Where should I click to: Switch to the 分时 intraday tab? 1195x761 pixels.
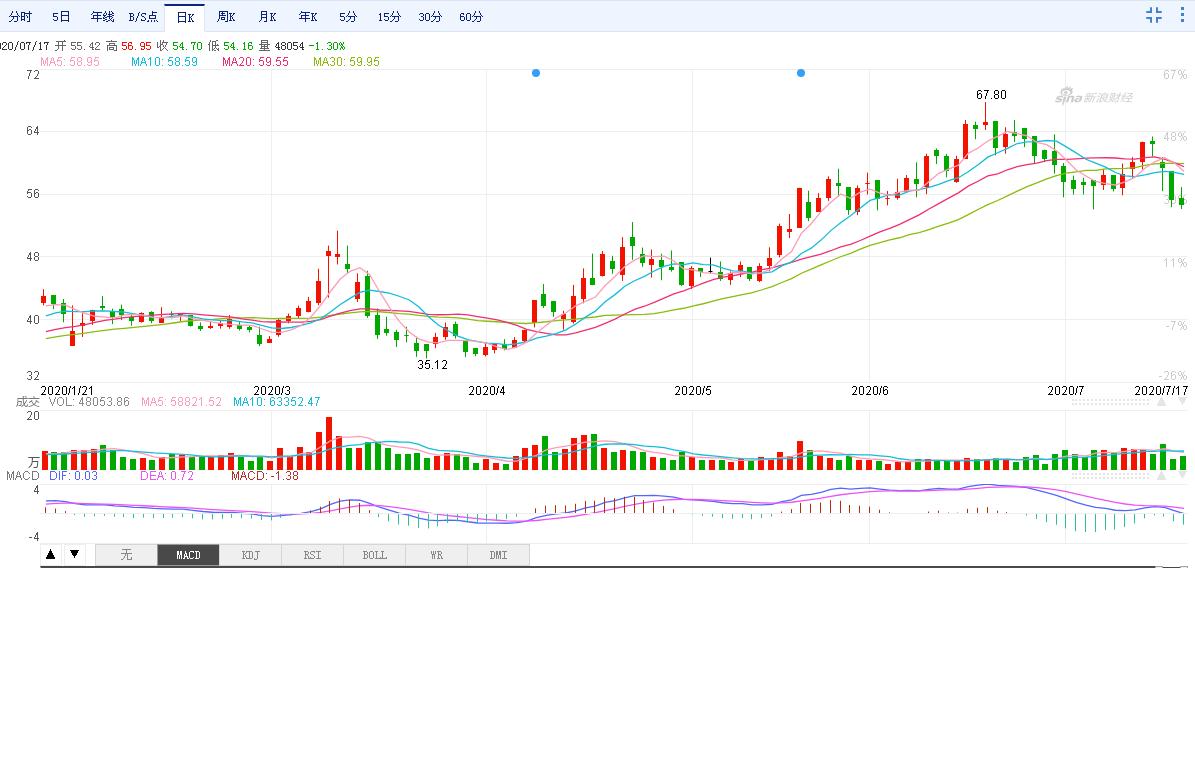click(x=20, y=17)
